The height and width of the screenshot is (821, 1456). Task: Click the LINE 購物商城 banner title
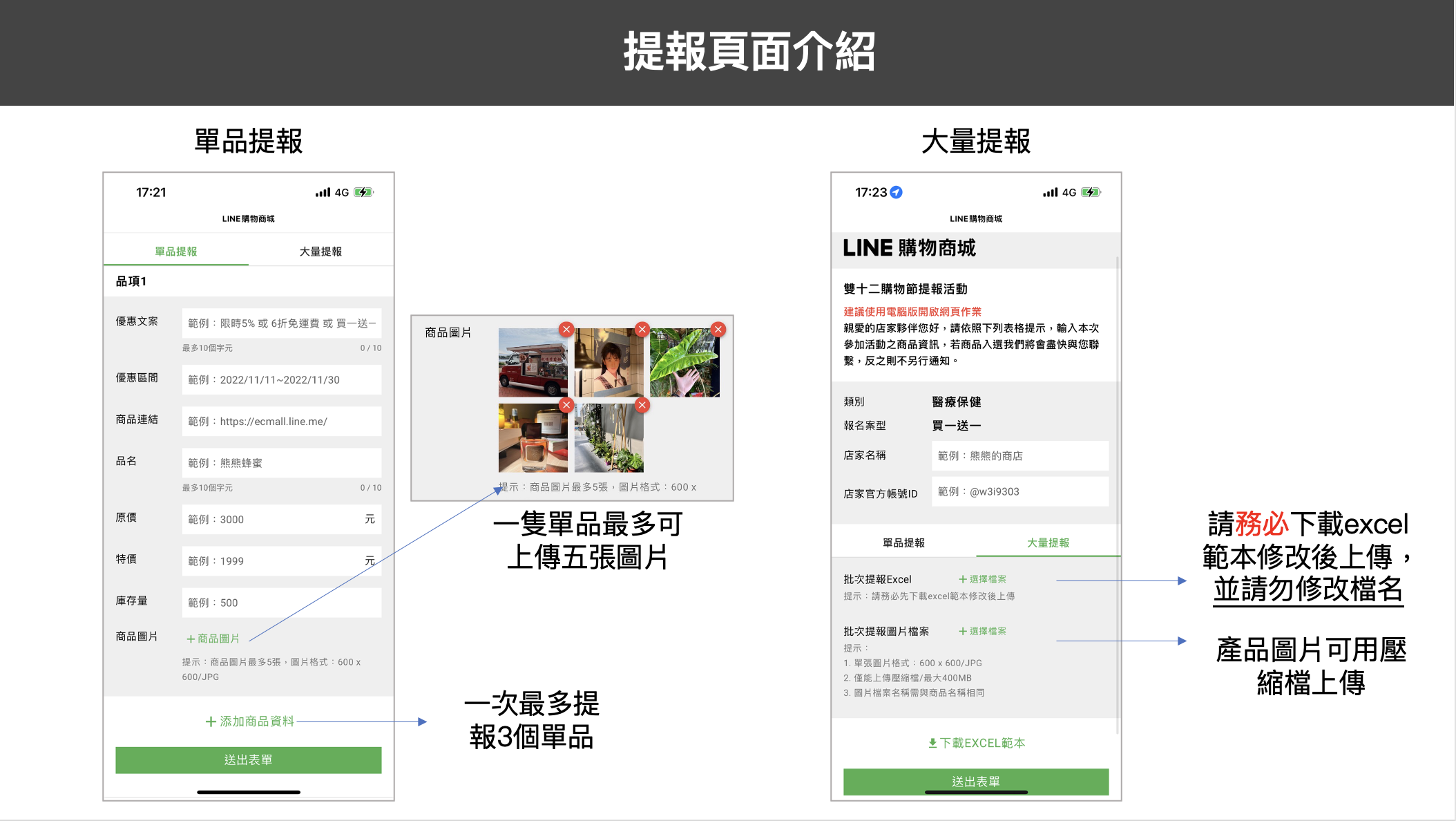pos(910,248)
